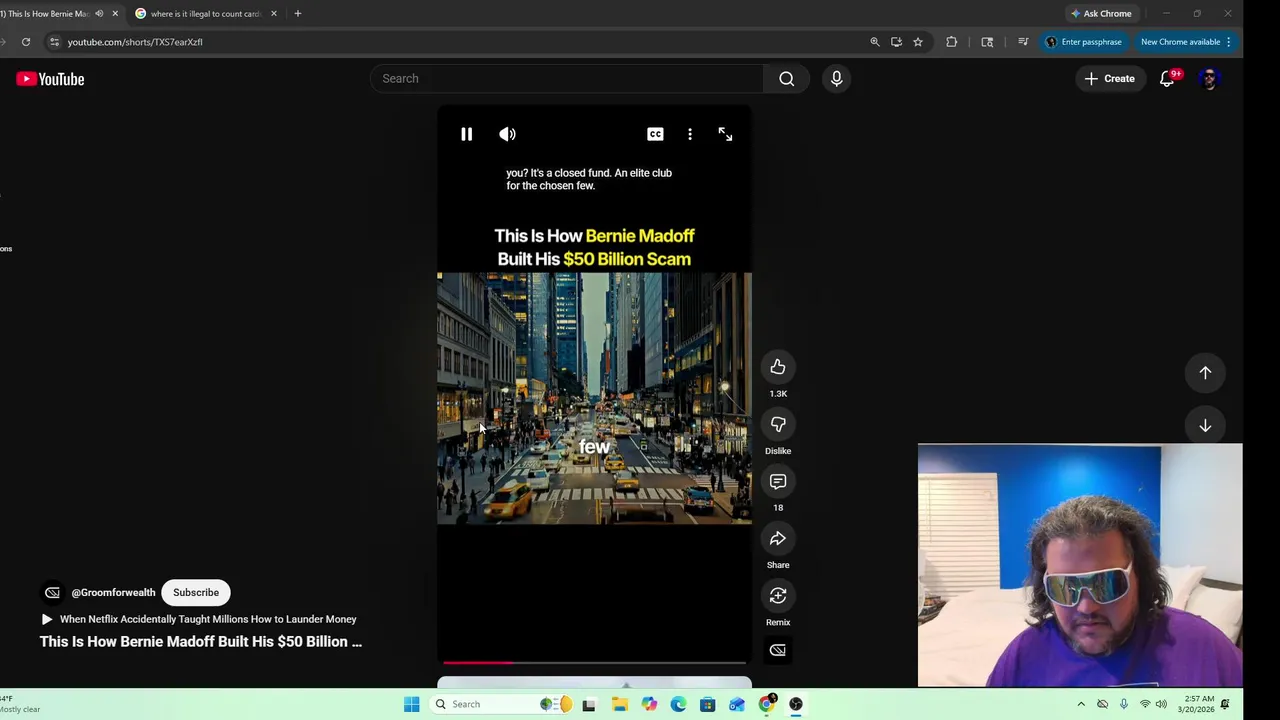Open Copilot from the taskbar
Image resolution: width=1280 pixels, height=720 pixels.
pos(649,704)
